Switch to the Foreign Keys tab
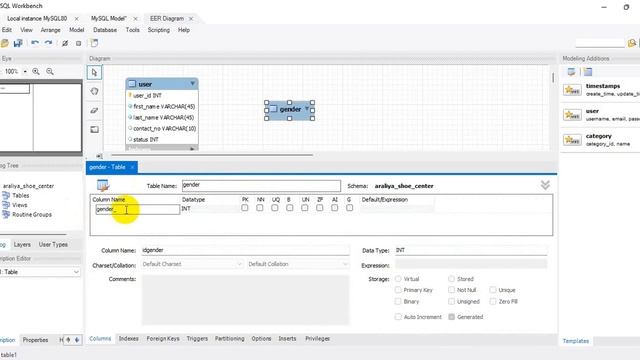Viewport: 640px width, 360px height. pyautogui.click(x=163, y=338)
